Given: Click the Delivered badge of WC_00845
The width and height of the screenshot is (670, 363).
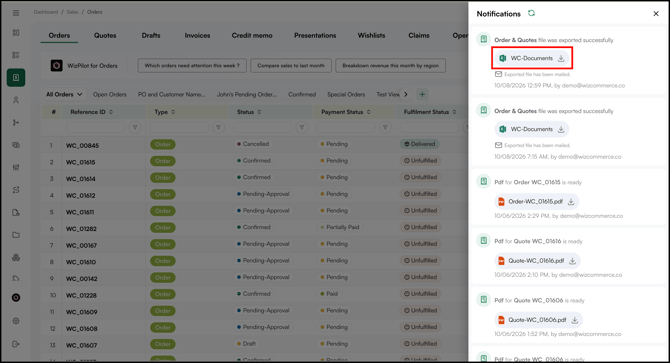Looking at the screenshot, I should pyautogui.click(x=420, y=144).
